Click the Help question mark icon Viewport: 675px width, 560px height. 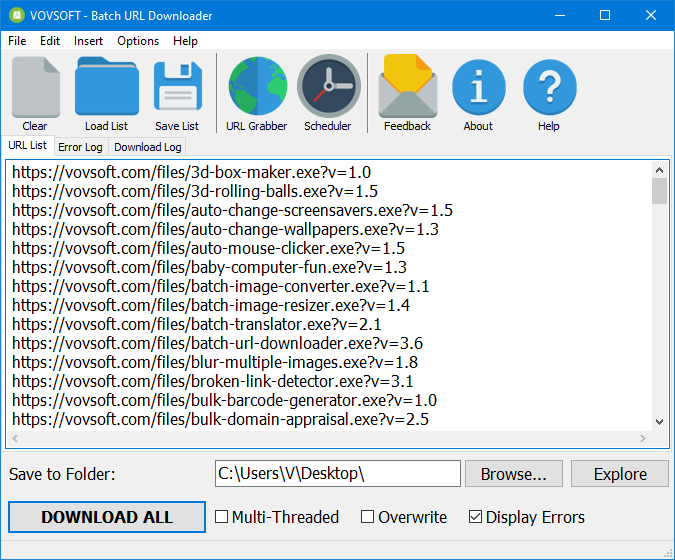[549, 87]
